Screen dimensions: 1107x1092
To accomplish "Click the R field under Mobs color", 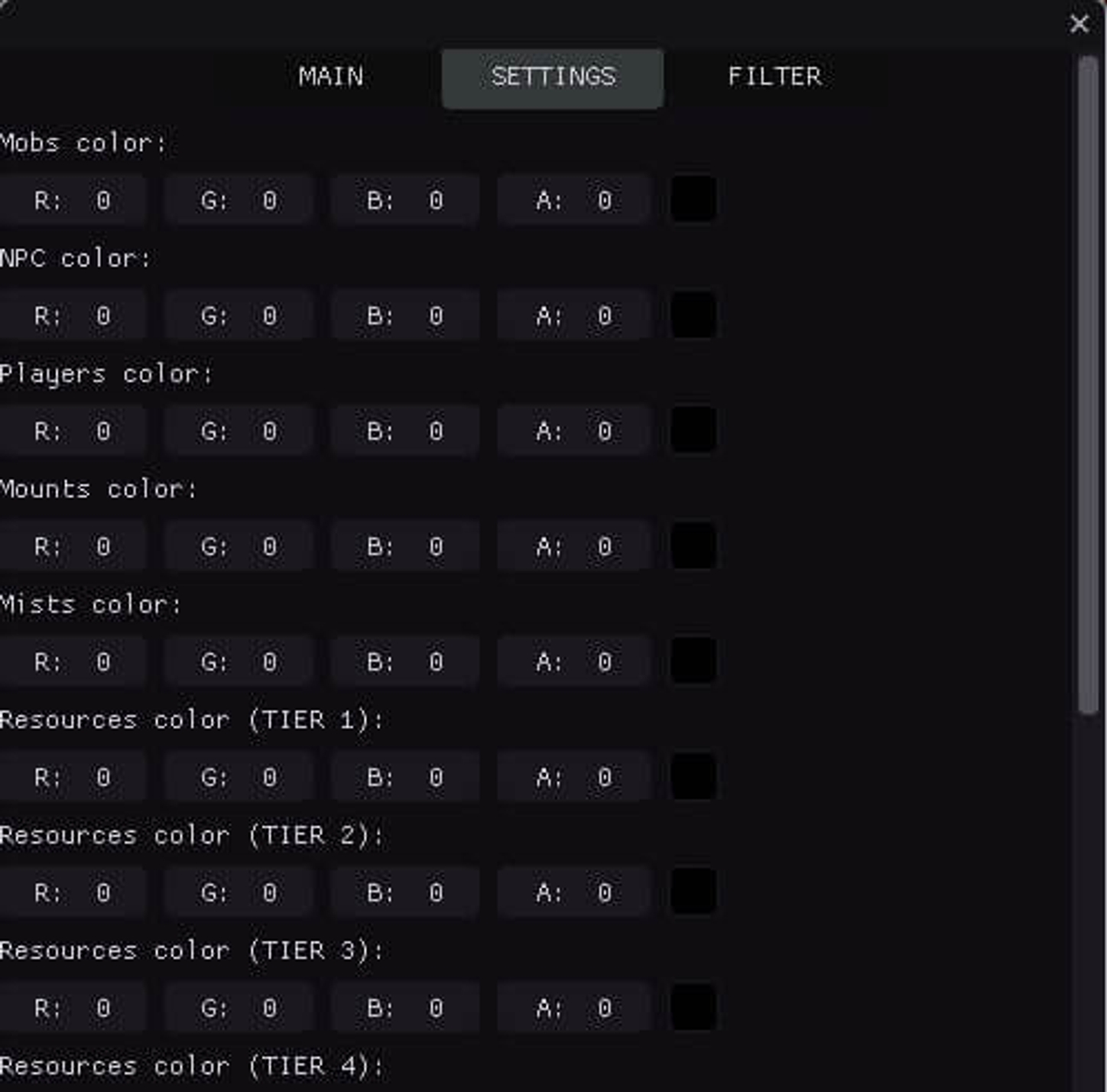I will tap(73, 200).
